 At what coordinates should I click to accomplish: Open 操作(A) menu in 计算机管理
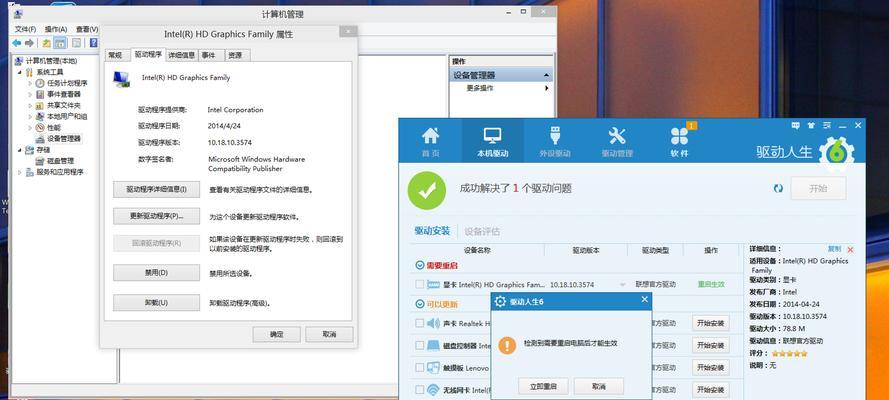(56, 29)
